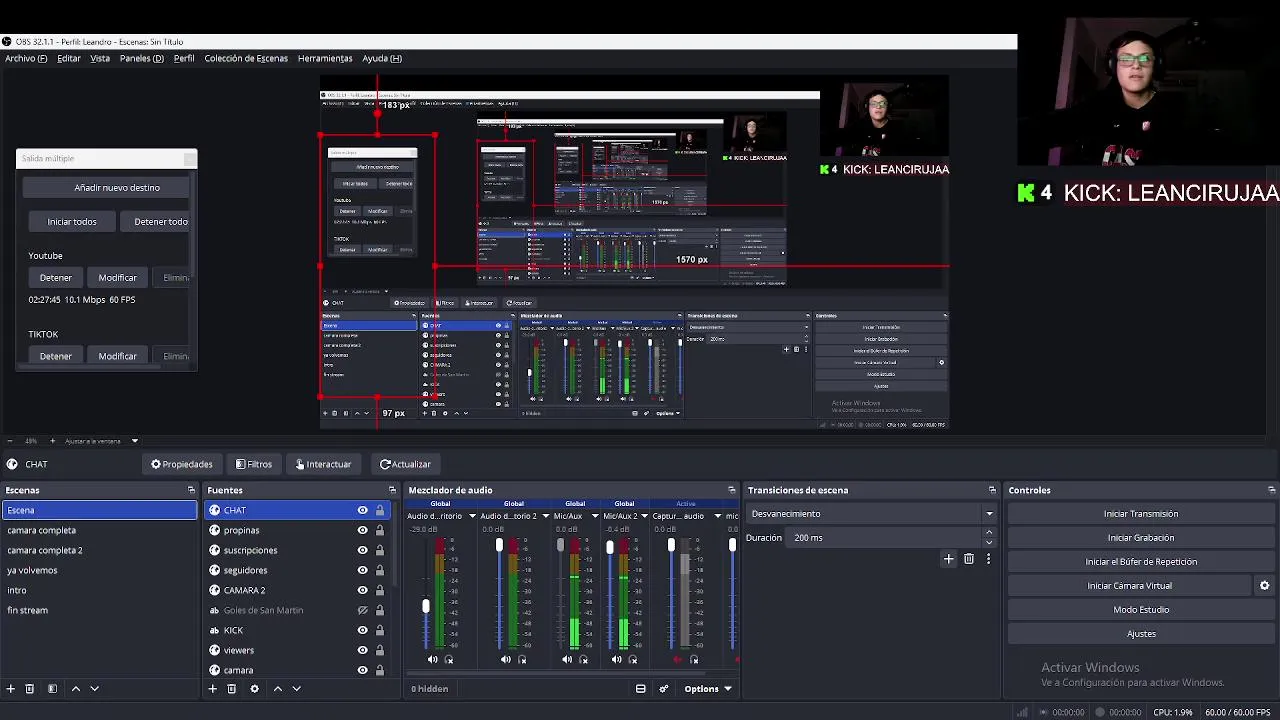Mute the Mic/Aux channel speaker icon
The image size is (1280, 720).
pos(567,659)
